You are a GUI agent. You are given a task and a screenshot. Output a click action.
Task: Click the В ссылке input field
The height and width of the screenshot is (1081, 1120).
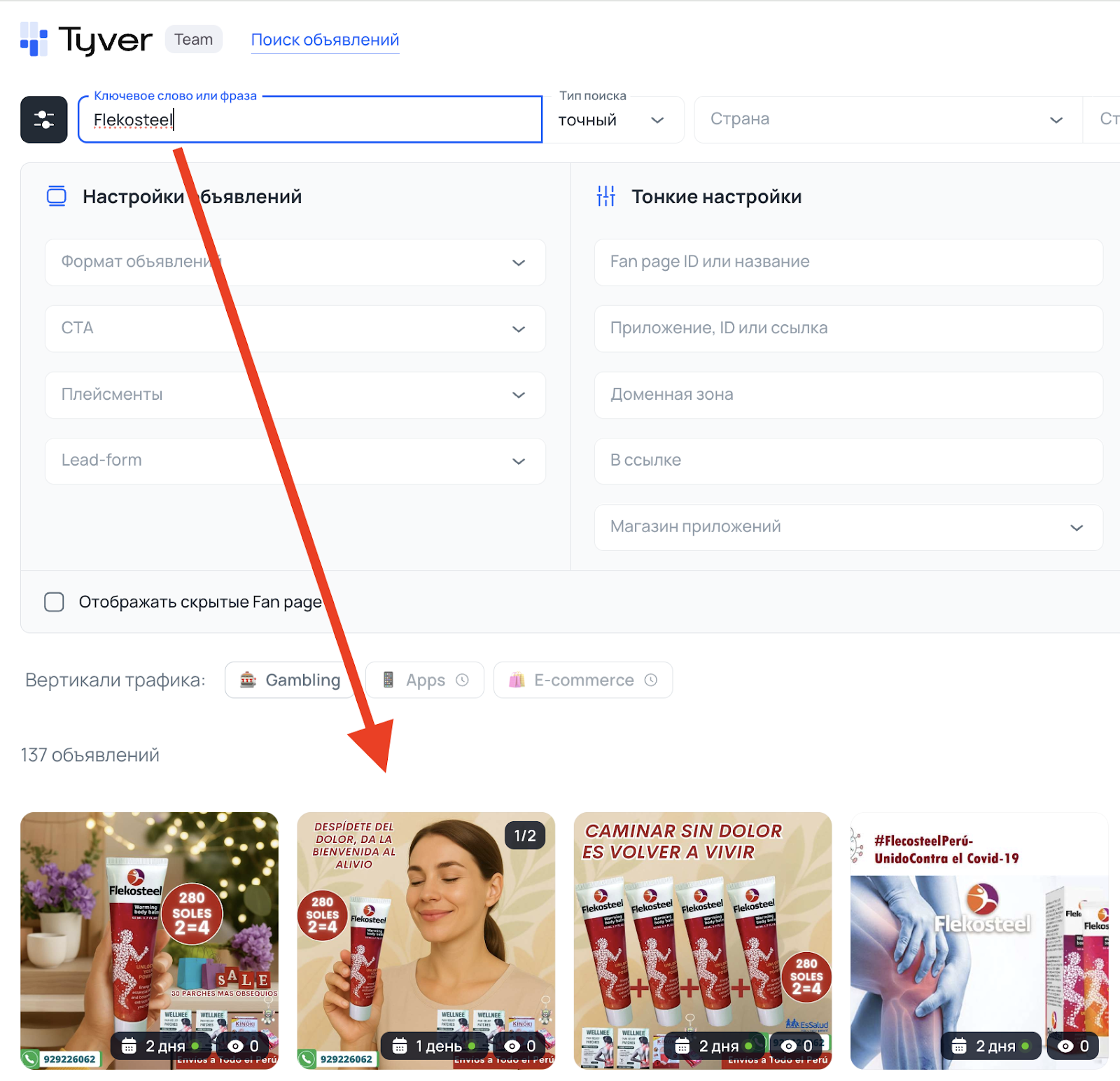(x=848, y=461)
